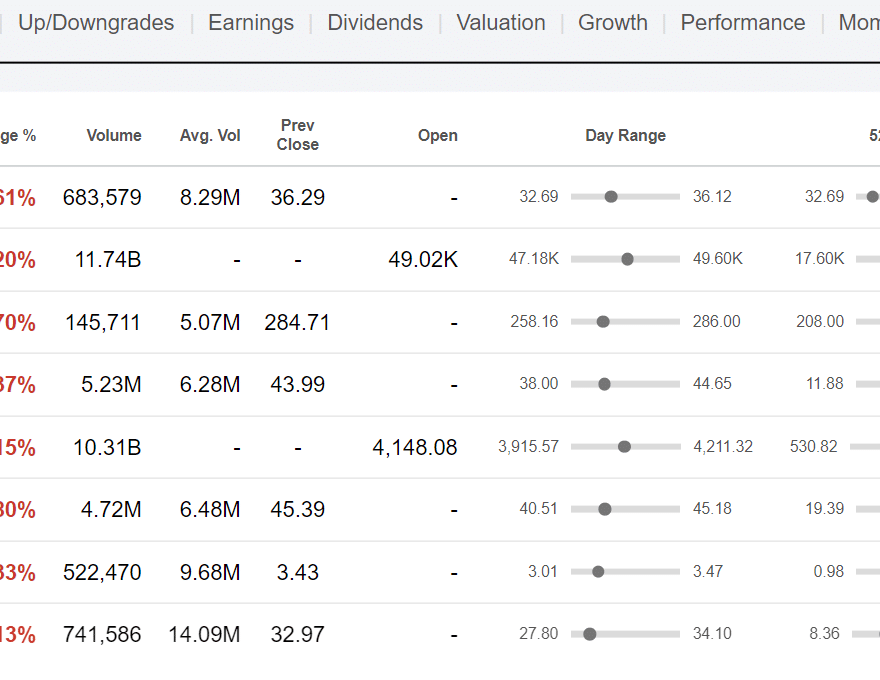
Task: Select 52-week low 530.82
Action: [814, 447]
